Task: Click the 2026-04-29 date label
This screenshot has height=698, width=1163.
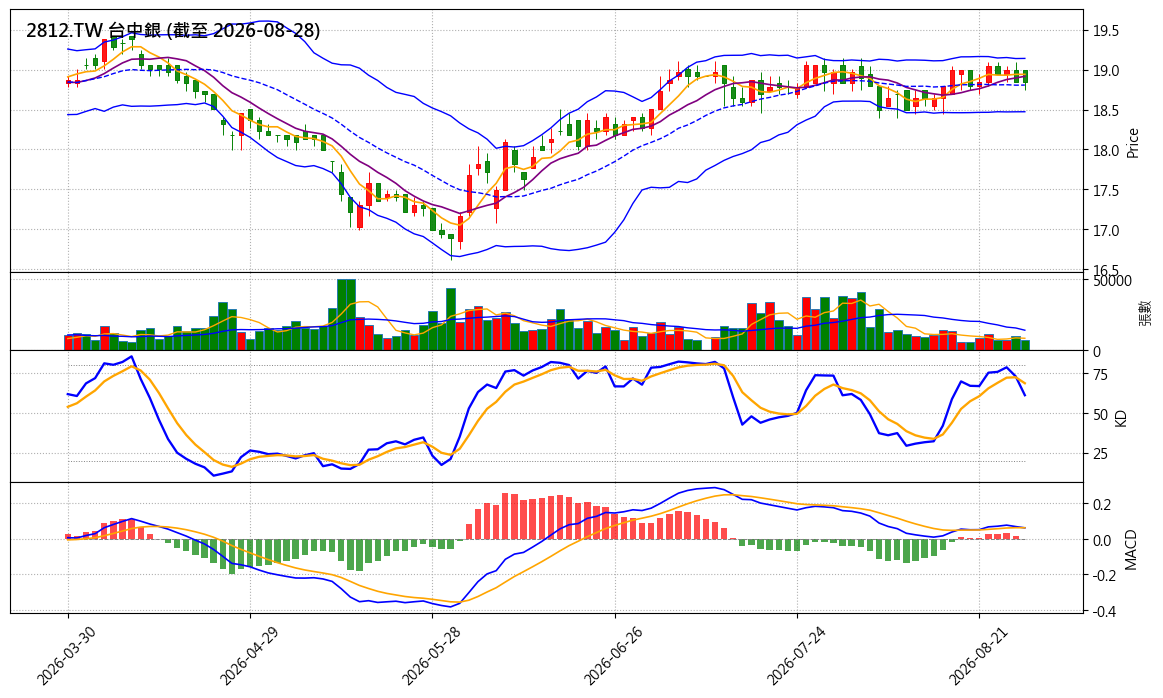Action: point(248,655)
